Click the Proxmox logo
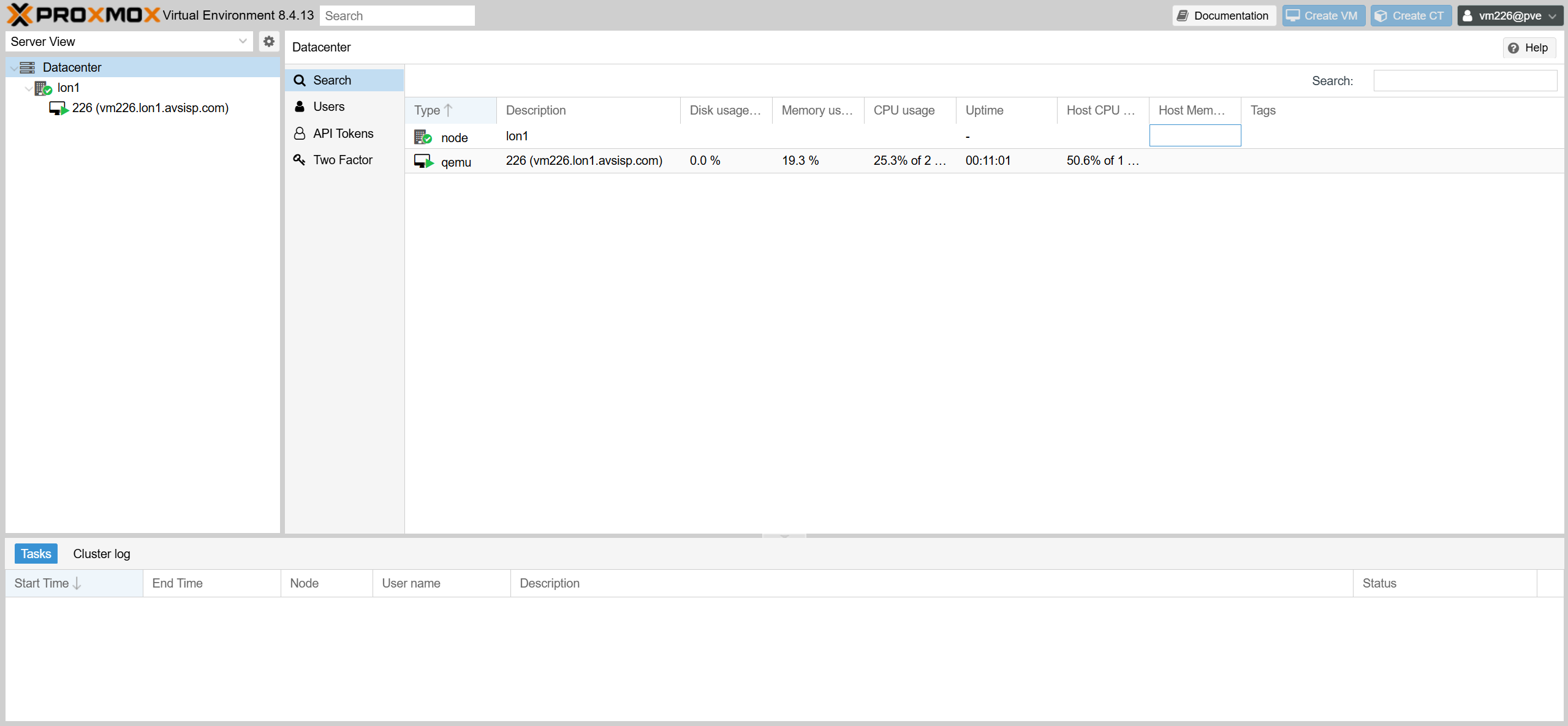 pyautogui.click(x=83, y=15)
